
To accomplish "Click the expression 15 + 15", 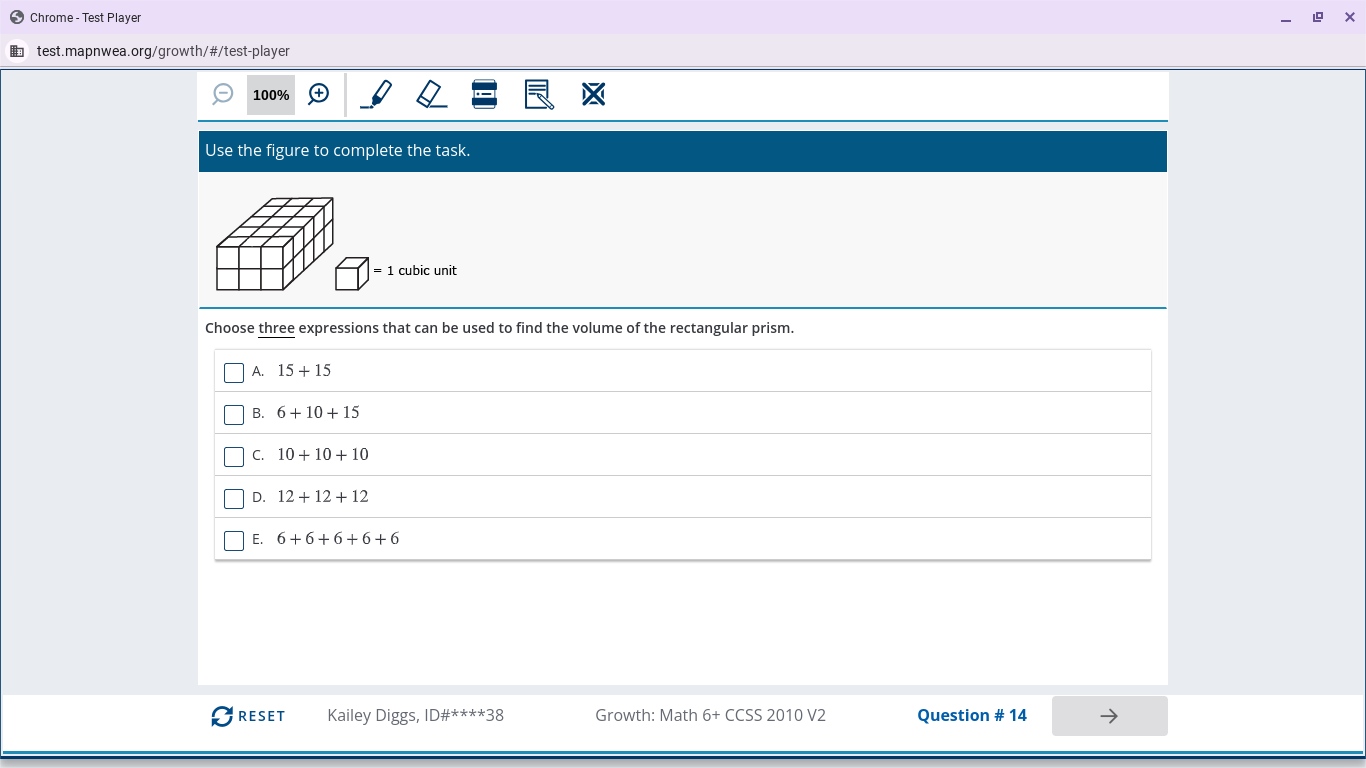I will [304, 371].
